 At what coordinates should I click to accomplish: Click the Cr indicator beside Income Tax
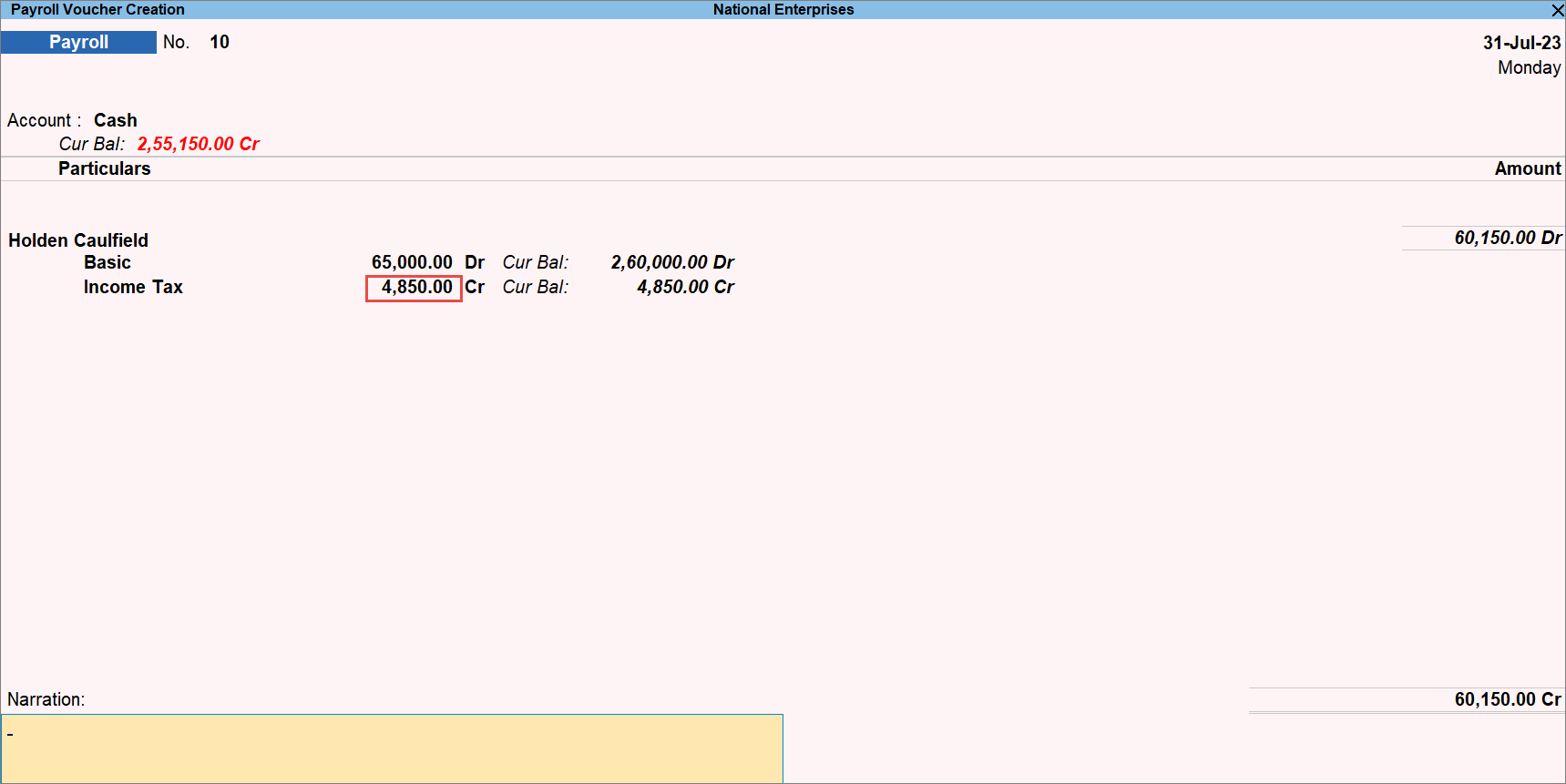tap(475, 287)
